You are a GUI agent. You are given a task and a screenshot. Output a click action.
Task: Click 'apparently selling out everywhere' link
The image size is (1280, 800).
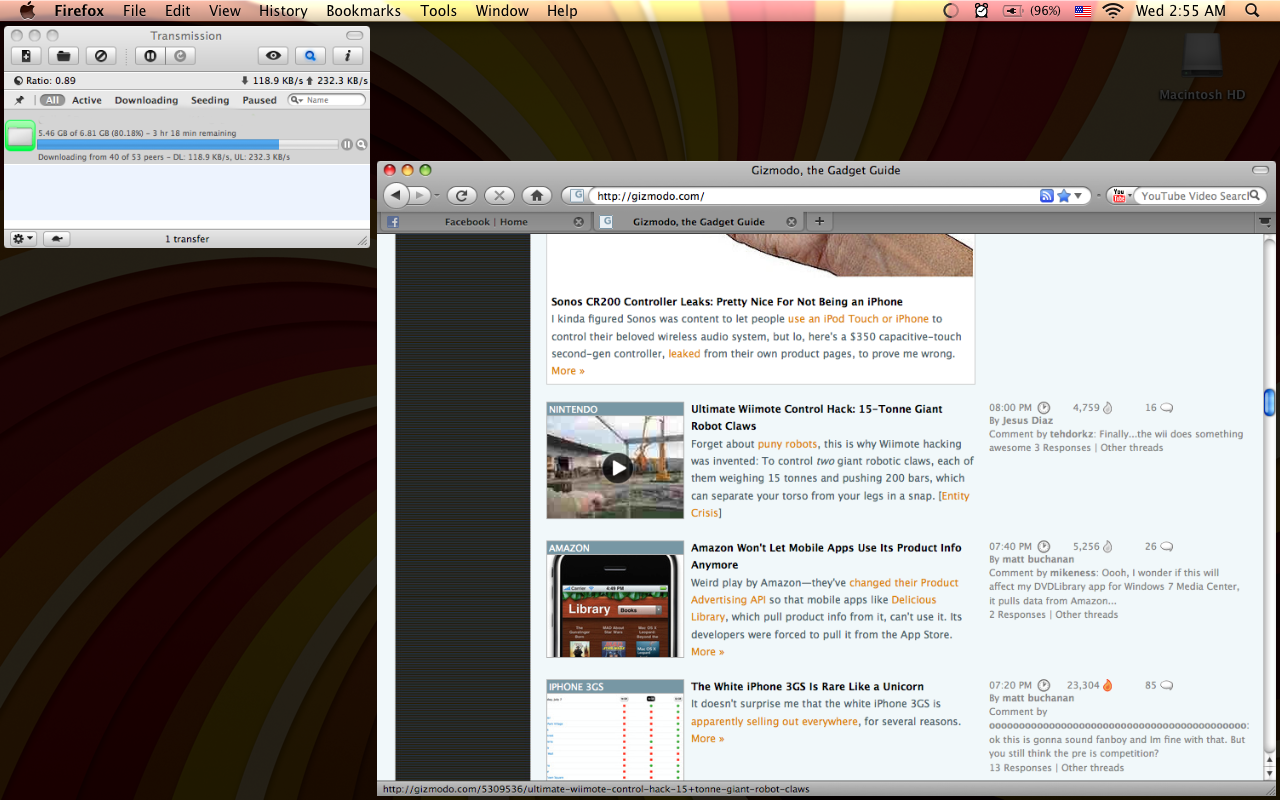point(774,722)
